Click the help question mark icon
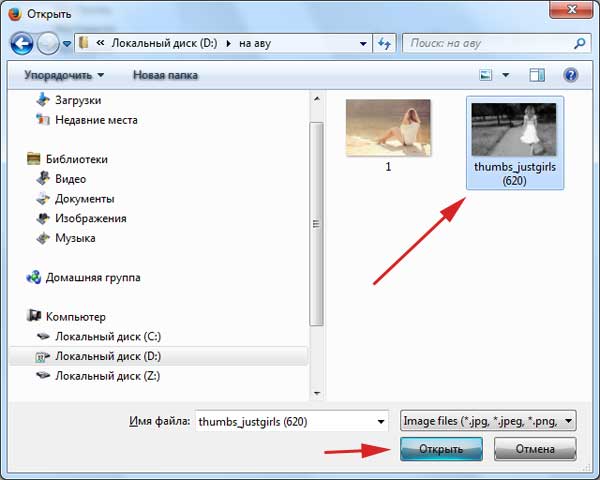Screen dimensions: 600x480 click(571, 75)
